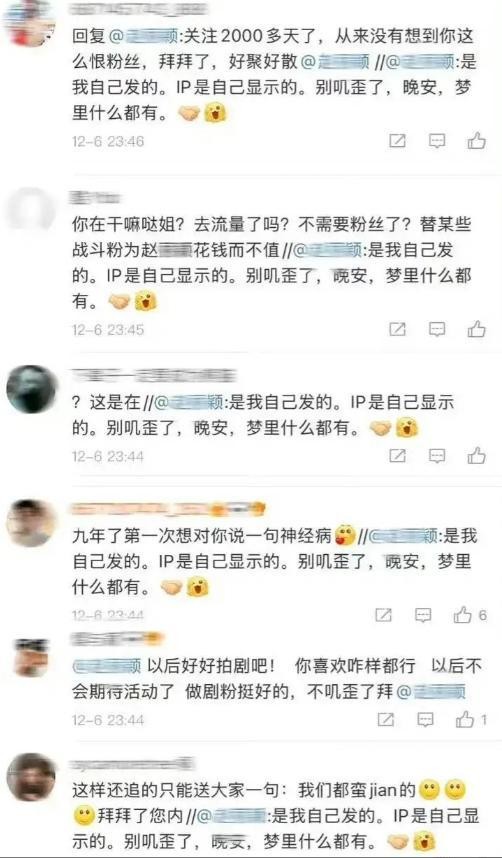Repost the 九年了 comment
Viewport: 502px width, 858px height.
click(x=384, y=615)
